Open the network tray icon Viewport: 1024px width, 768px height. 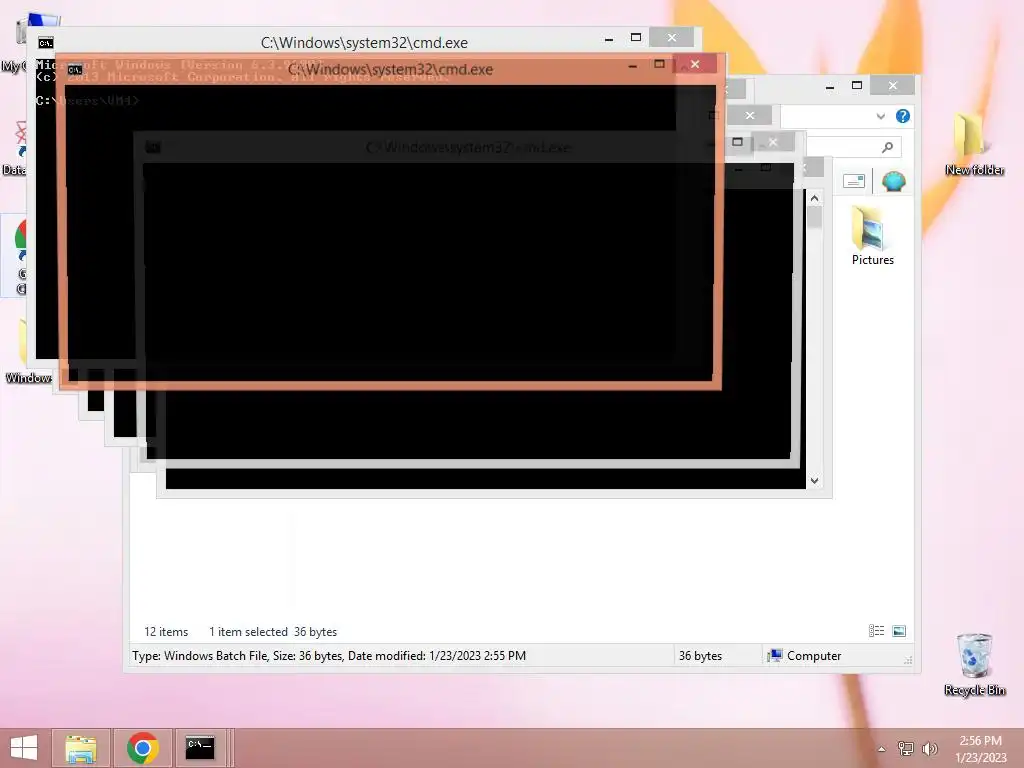[906, 748]
